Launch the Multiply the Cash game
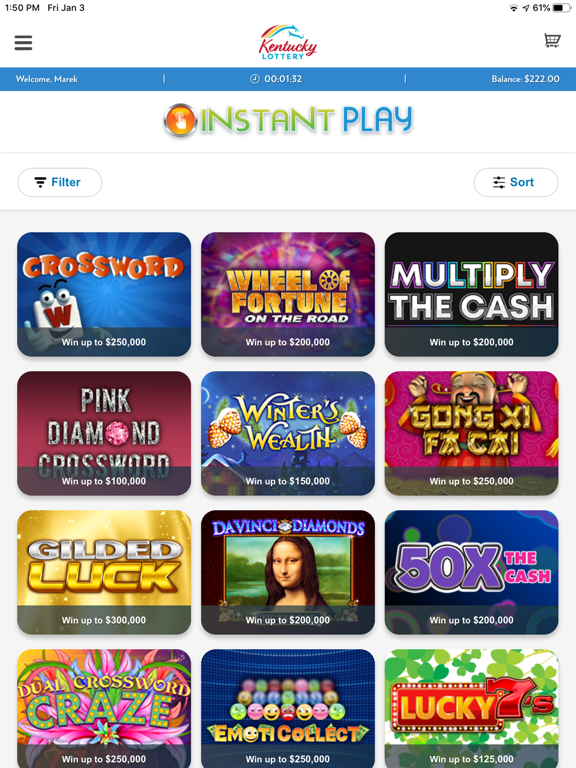576x768 pixels. point(472,294)
